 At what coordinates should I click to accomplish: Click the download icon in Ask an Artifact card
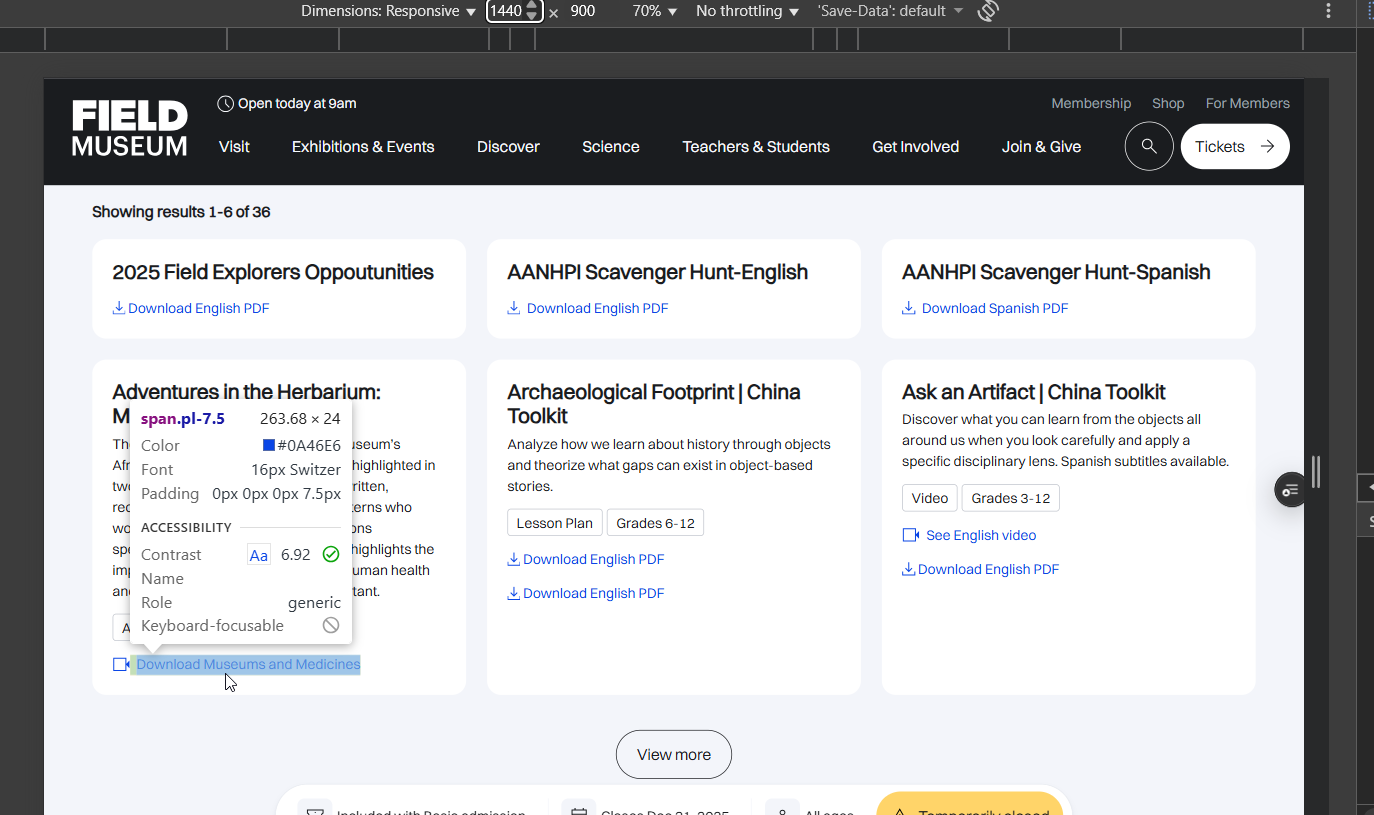pos(908,569)
